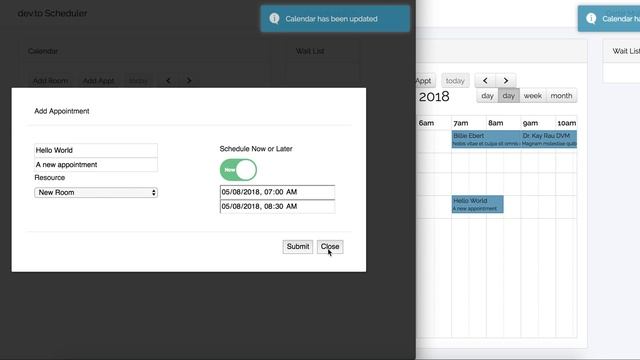Click the Wait List heading in right window
This screenshot has height=360, width=640.
tap(626, 51)
